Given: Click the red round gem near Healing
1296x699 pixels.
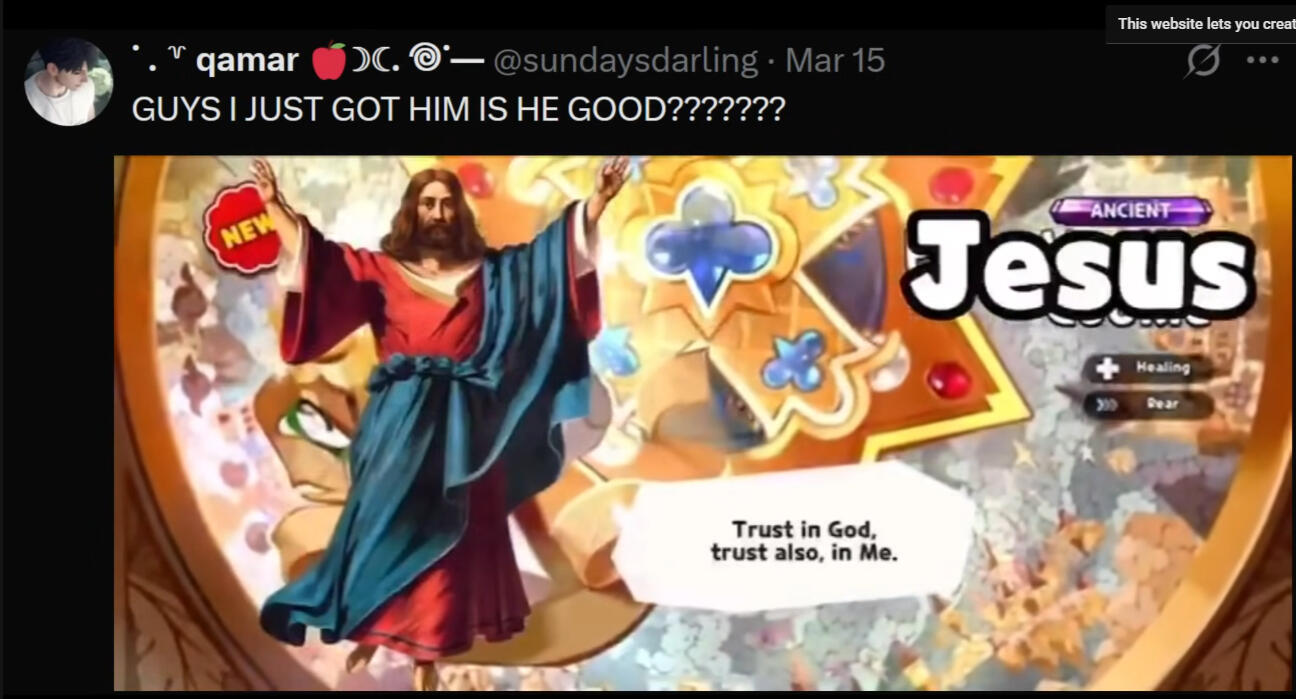Looking at the screenshot, I should tap(948, 381).
